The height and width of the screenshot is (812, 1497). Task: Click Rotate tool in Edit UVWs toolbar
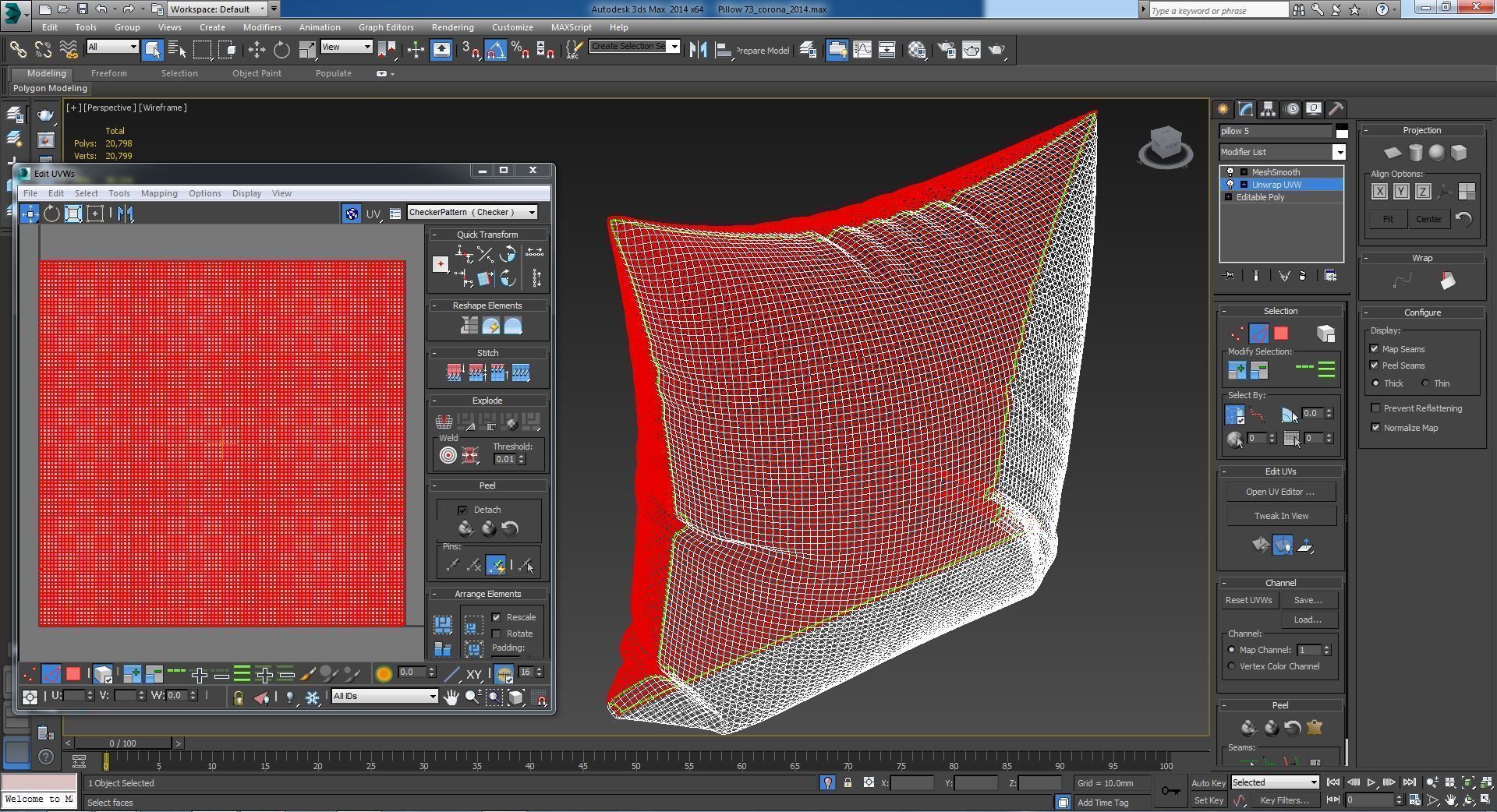coord(51,214)
